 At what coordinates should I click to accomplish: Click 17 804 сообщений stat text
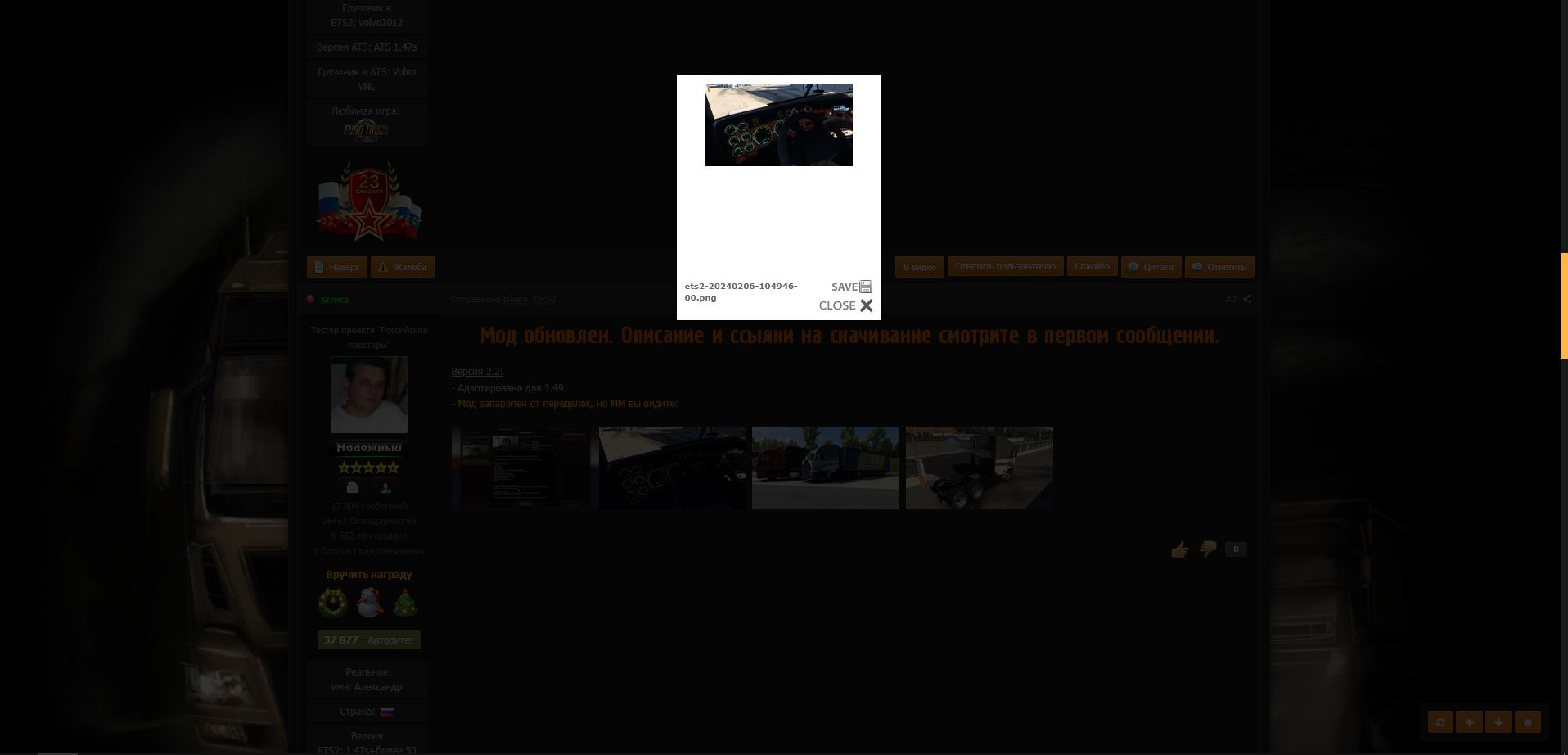(x=369, y=506)
